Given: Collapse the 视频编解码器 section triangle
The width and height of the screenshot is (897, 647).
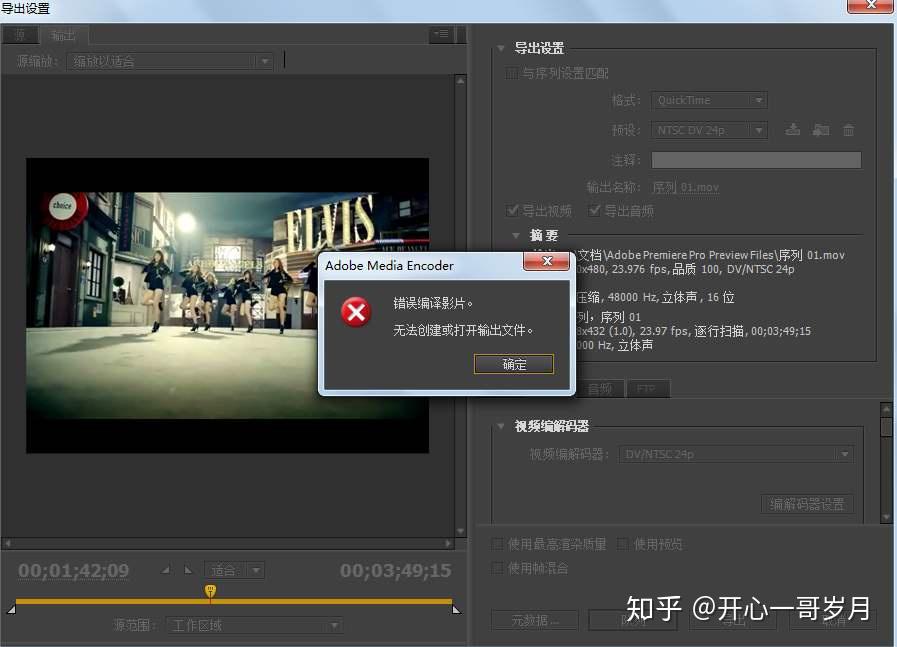Looking at the screenshot, I should click(x=501, y=426).
